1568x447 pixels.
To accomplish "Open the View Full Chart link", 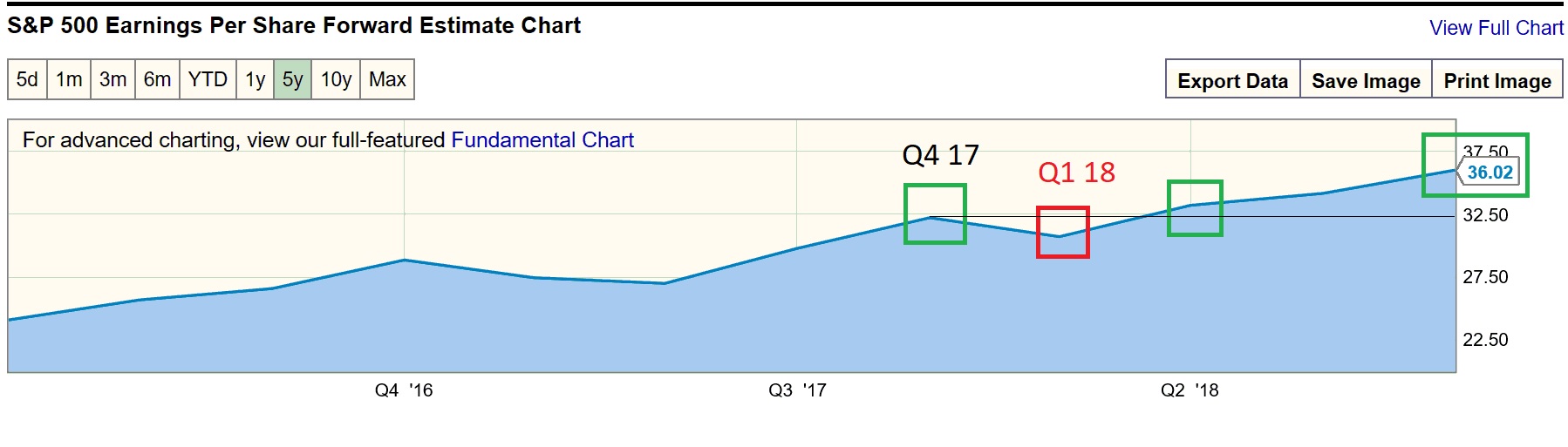I will pos(1496,28).
